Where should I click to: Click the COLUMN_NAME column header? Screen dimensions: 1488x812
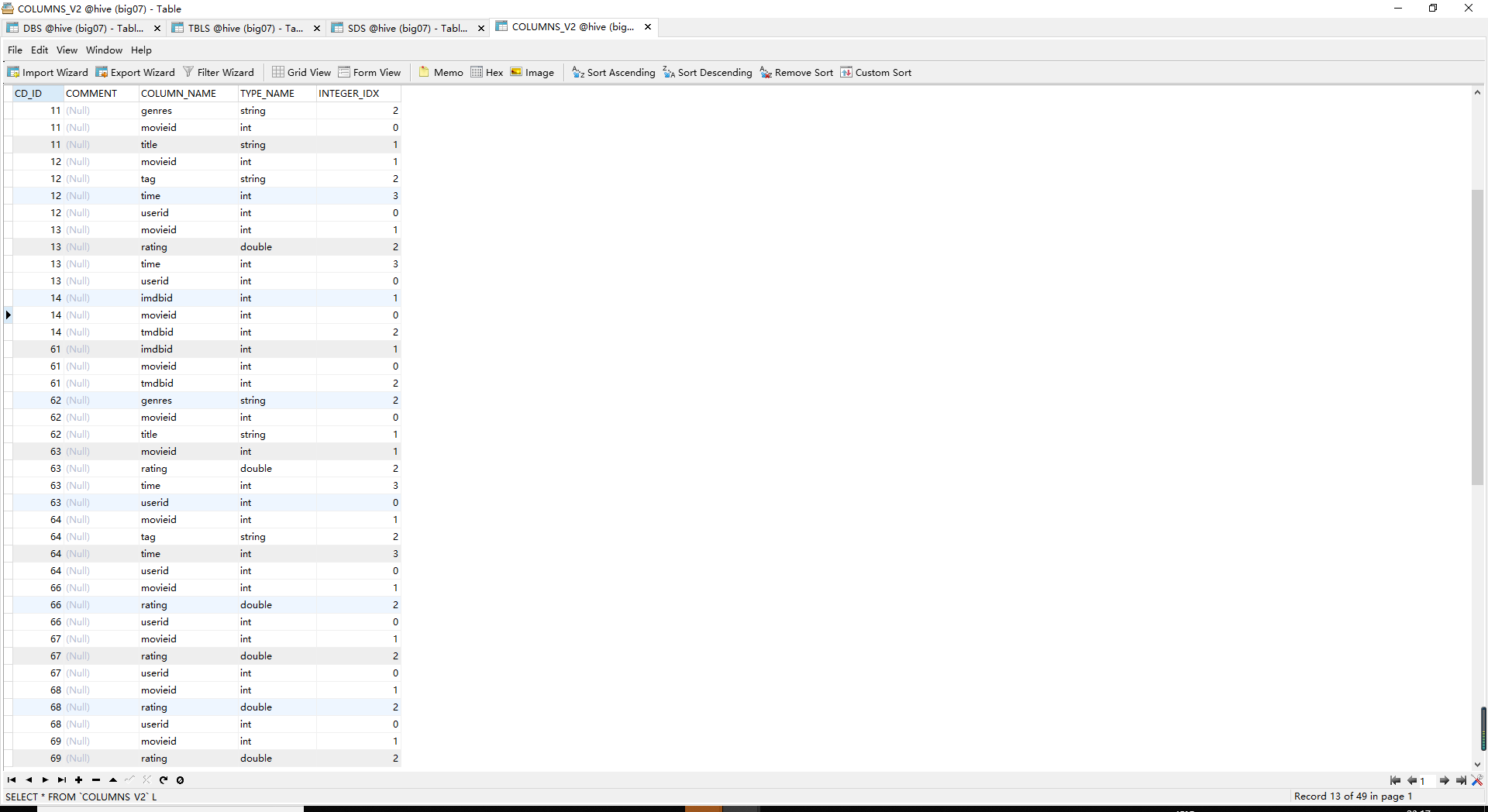click(x=188, y=93)
